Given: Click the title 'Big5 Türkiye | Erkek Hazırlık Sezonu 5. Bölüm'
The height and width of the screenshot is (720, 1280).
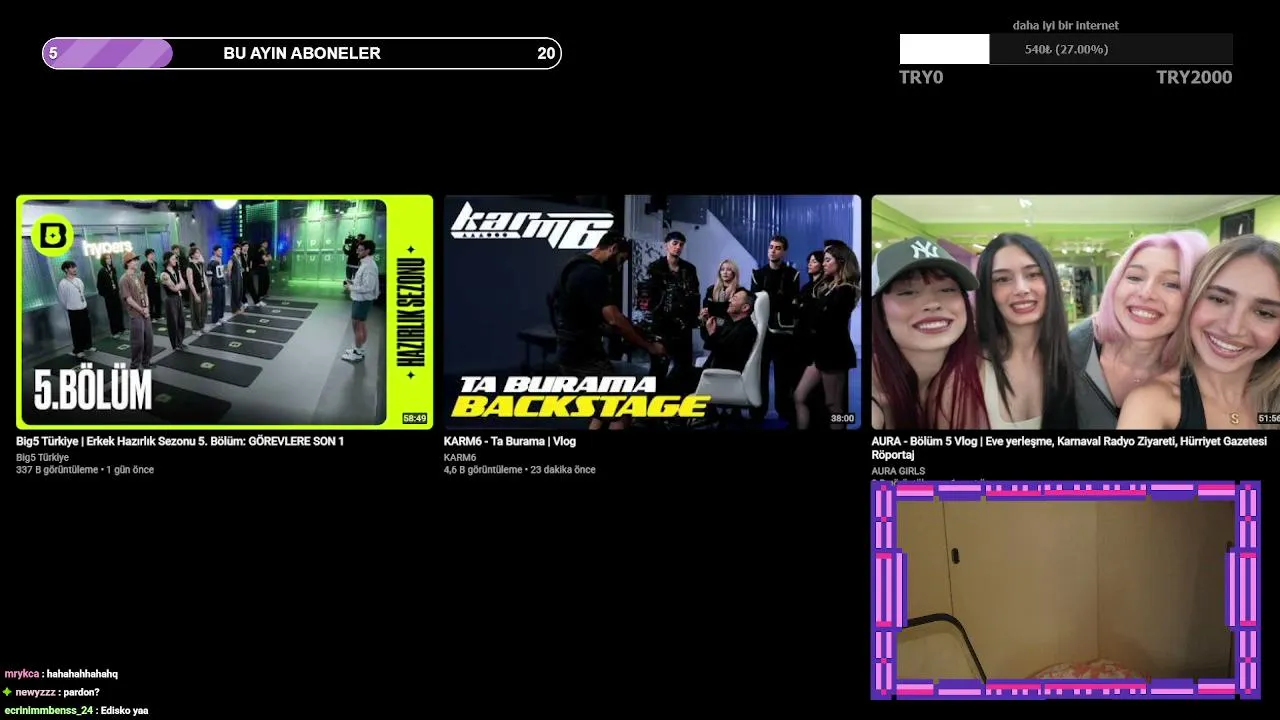Looking at the screenshot, I should [180, 441].
